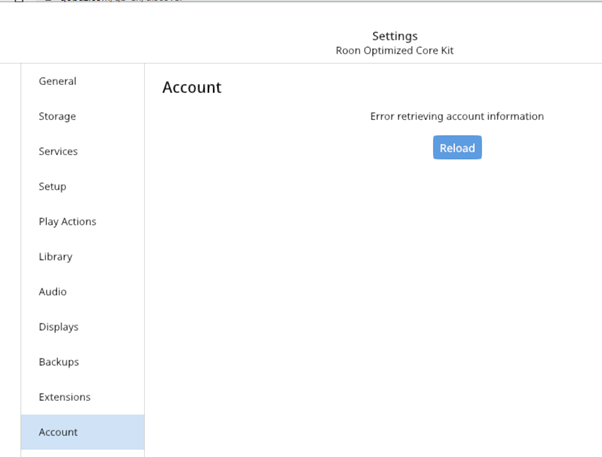Click the 'Roon Optimized Core Kit' subtitle
602x457 pixels.
coord(395,51)
